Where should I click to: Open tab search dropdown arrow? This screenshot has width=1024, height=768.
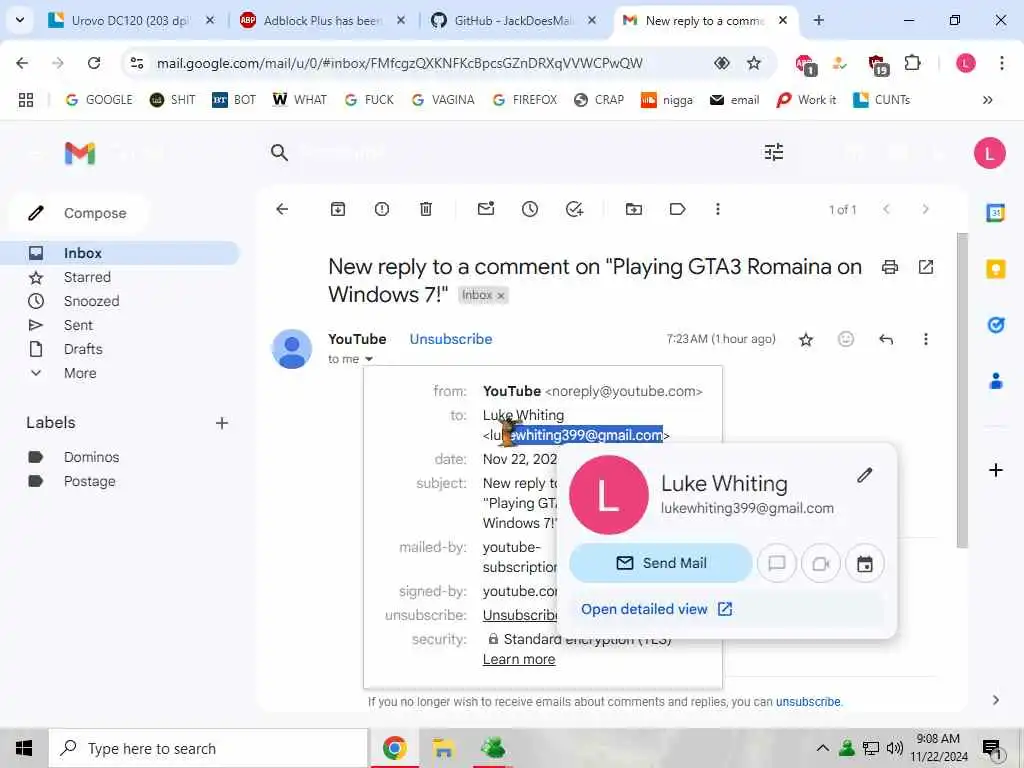[20, 20]
